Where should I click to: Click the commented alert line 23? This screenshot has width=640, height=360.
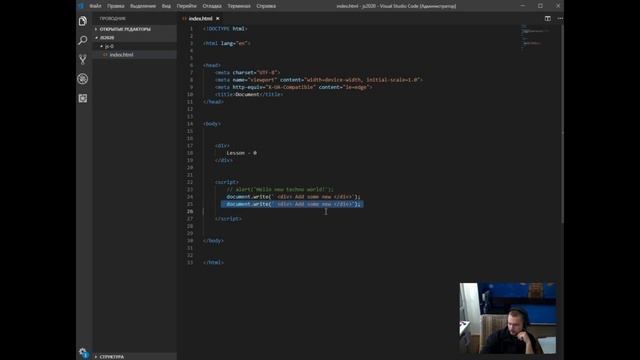coord(280,189)
